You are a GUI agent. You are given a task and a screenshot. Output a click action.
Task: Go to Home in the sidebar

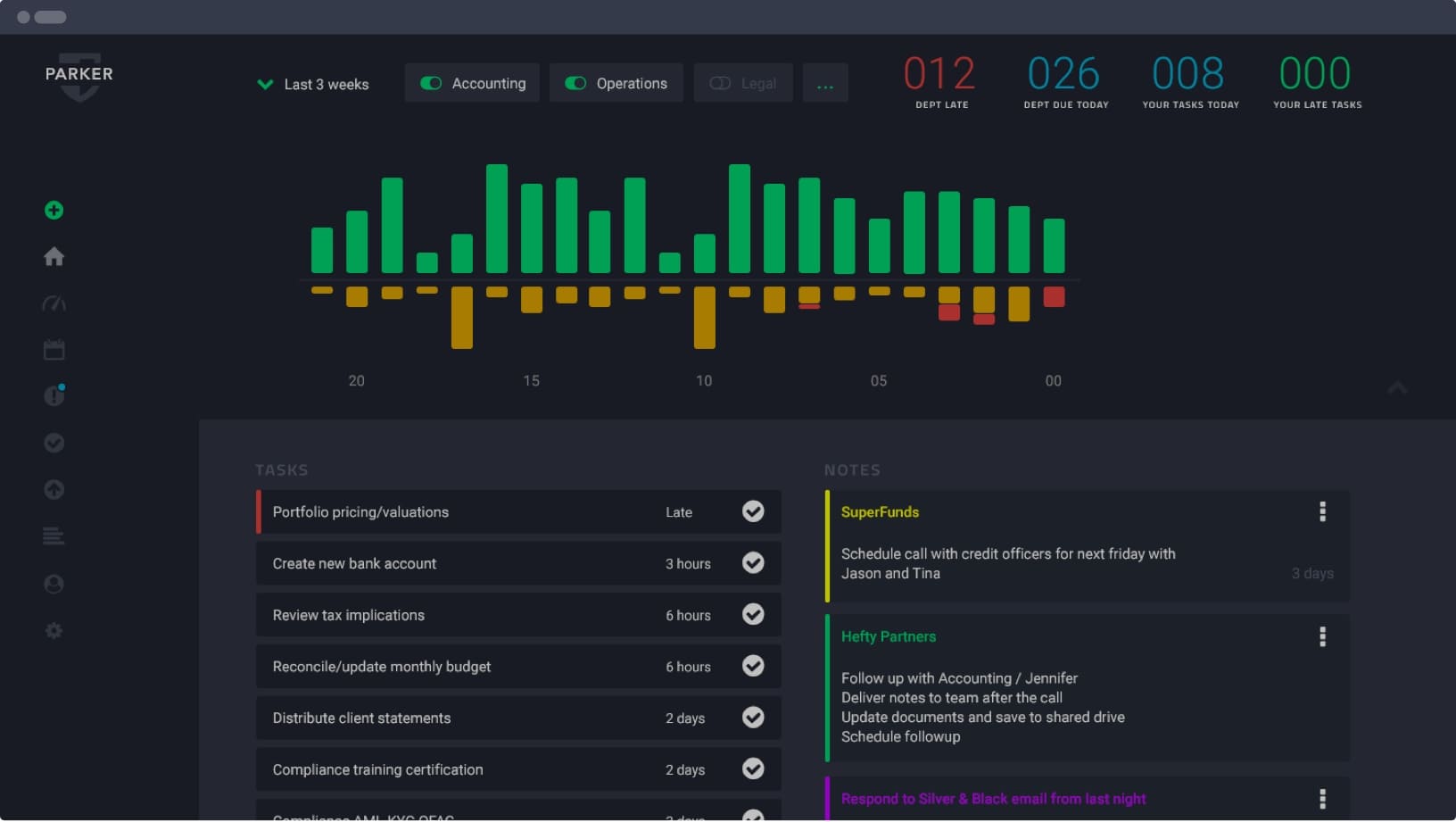pos(54,257)
